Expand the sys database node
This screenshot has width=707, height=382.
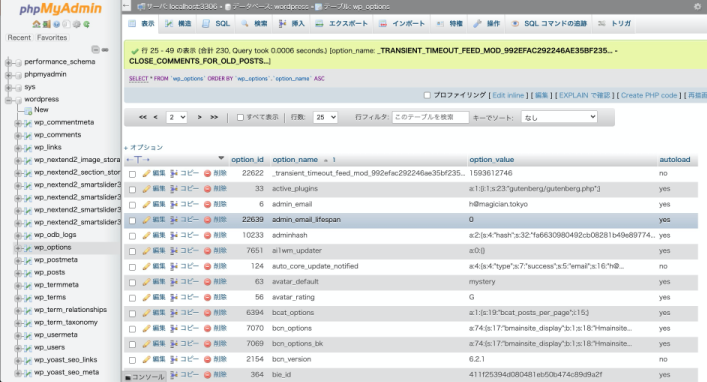pos(8,87)
